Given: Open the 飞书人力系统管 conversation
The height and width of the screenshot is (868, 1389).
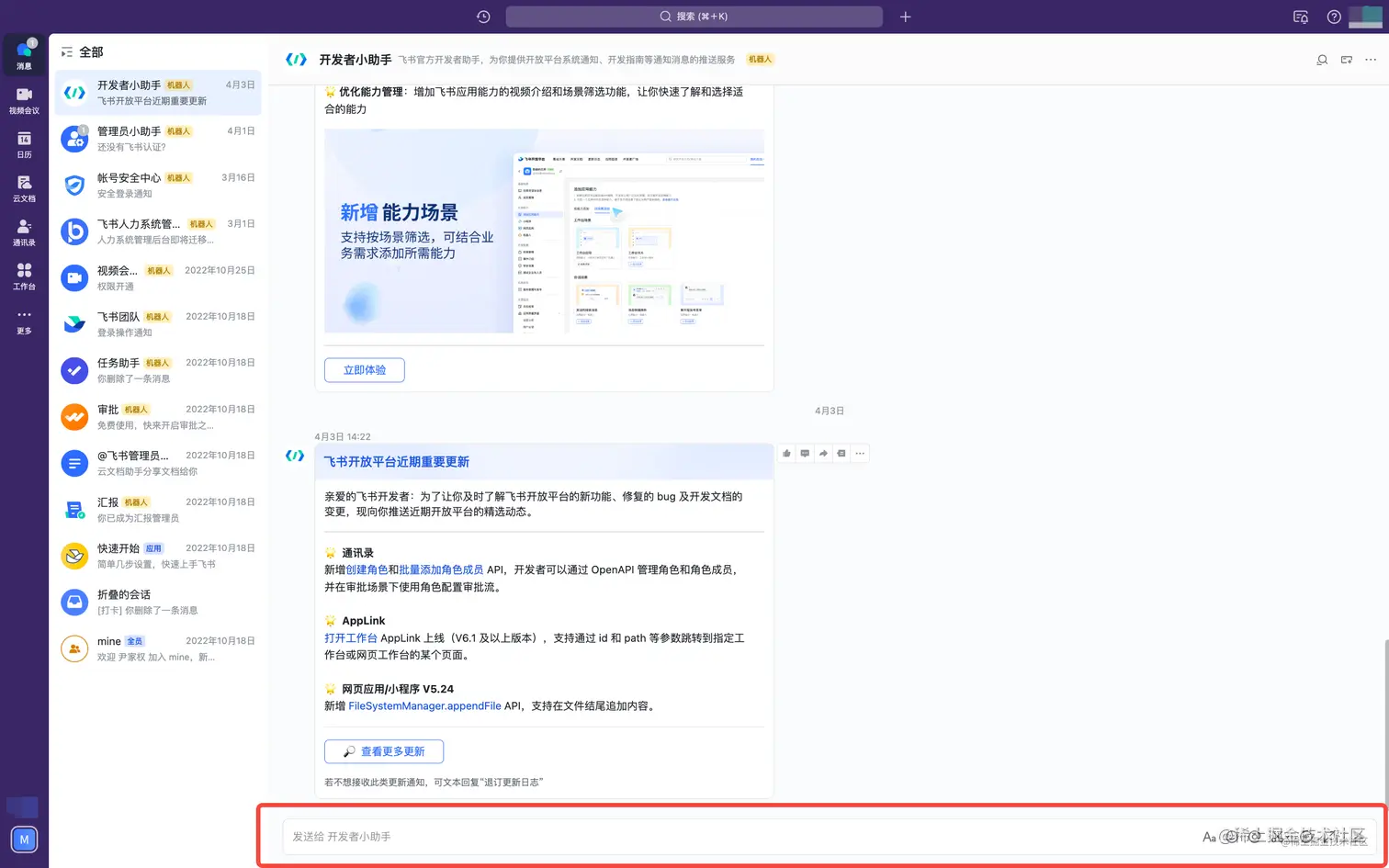Looking at the screenshot, I should click(x=158, y=231).
